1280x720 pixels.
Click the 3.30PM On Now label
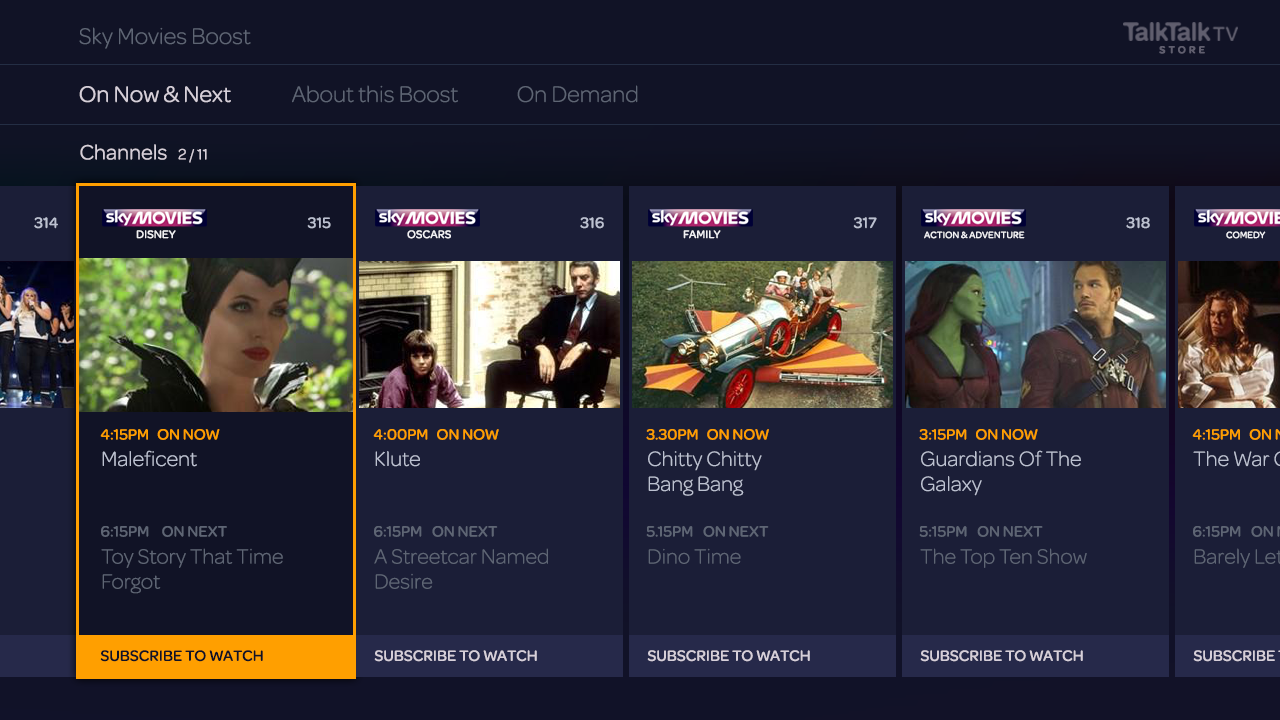708,435
